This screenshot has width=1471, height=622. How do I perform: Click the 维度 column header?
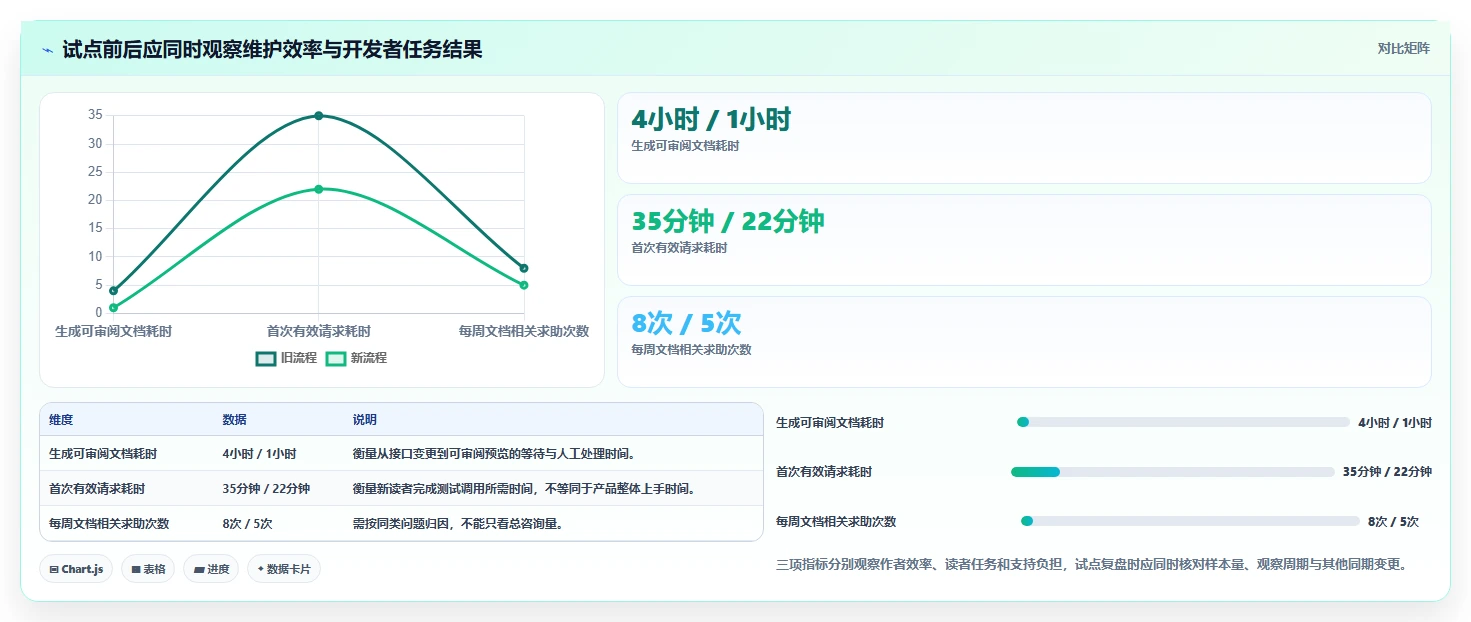click(x=61, y=420)
